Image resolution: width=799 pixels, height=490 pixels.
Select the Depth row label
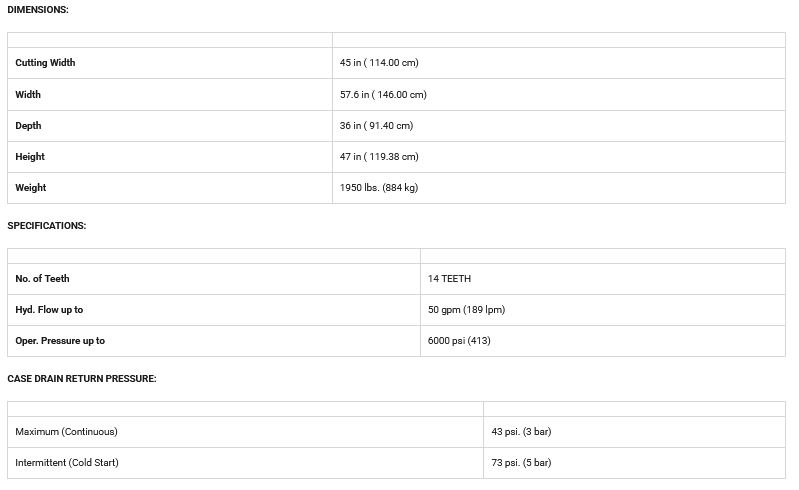[x=28, y=126]
